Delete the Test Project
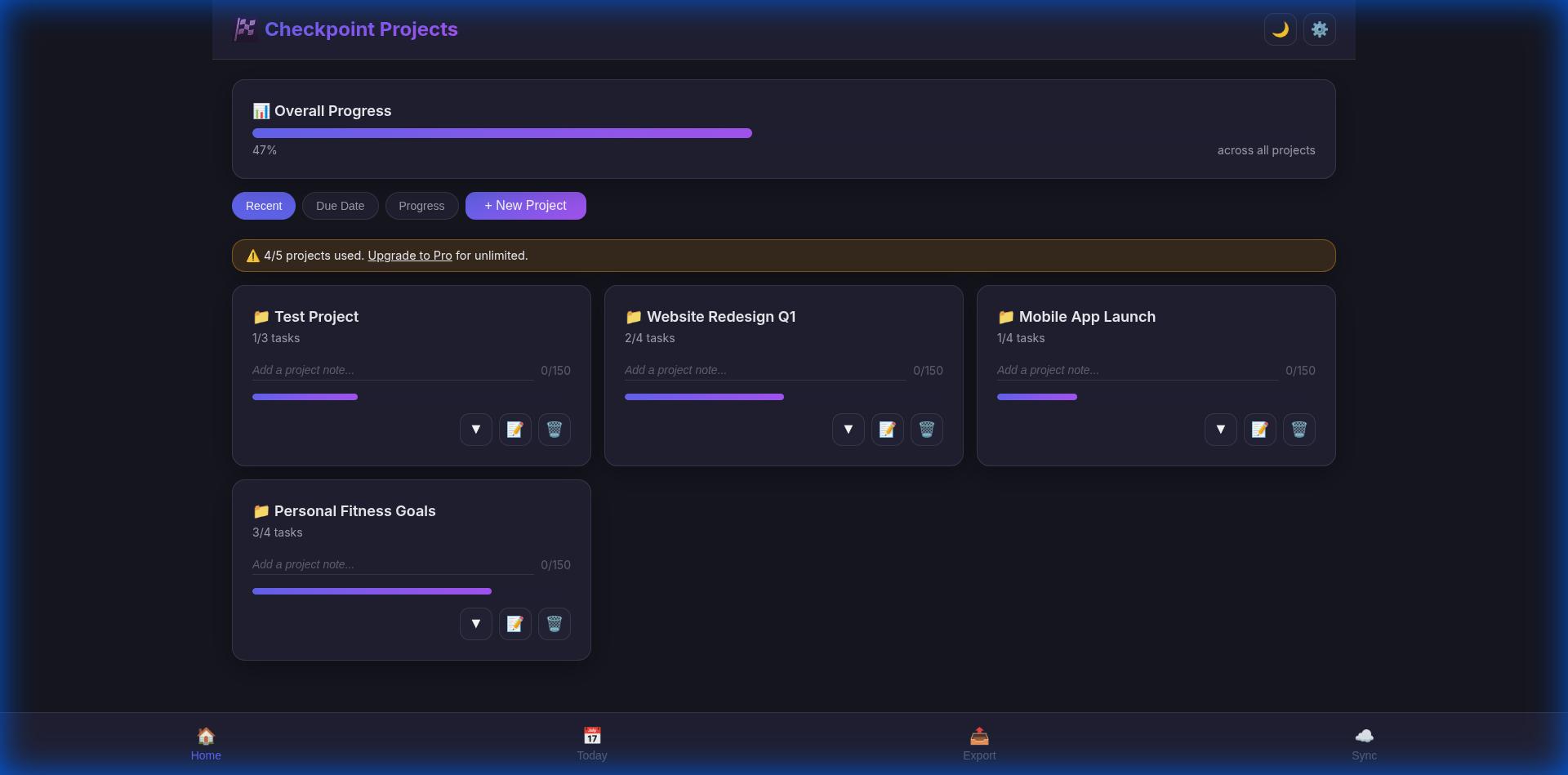The height and width of the screenshot is (775, 1568). [x=555, y=430]
